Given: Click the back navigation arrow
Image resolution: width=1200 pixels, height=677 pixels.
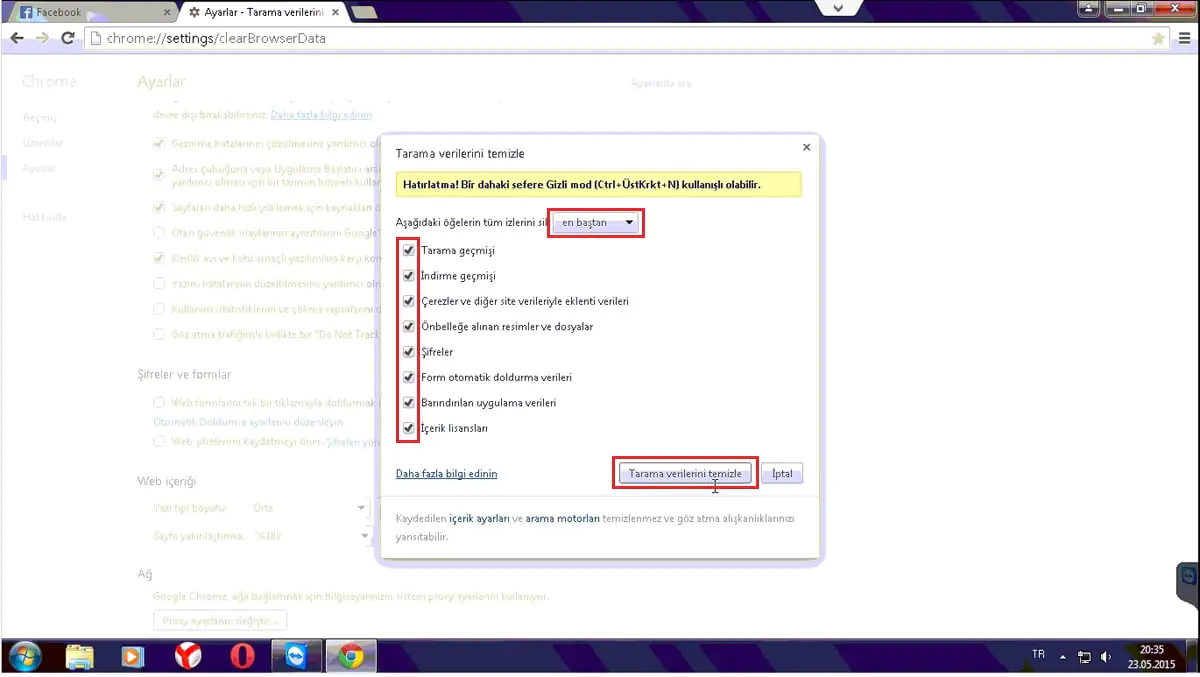Looking at the screenshot, I should pos(17,37).
